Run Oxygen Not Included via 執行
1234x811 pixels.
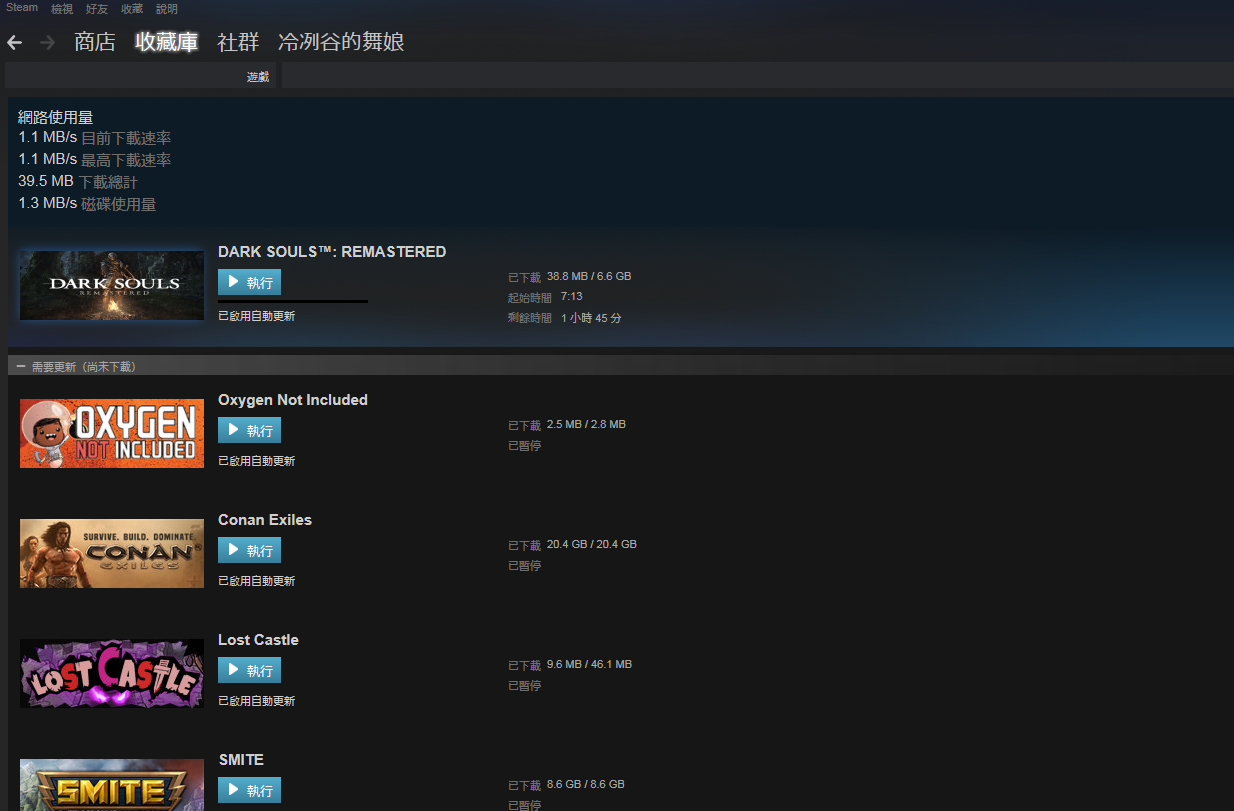[249, 430]
